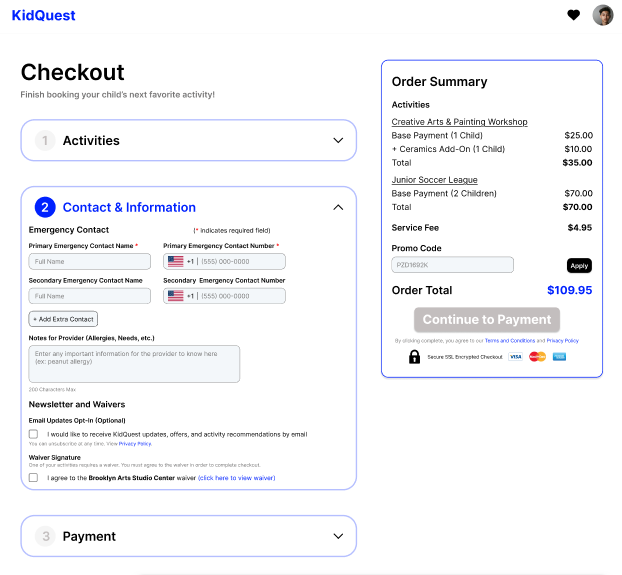Image resolution: width=622 pixels, height=575 pixels.
Task: Click the Primary Emergency Contact Name field
Action: point(90,261)
